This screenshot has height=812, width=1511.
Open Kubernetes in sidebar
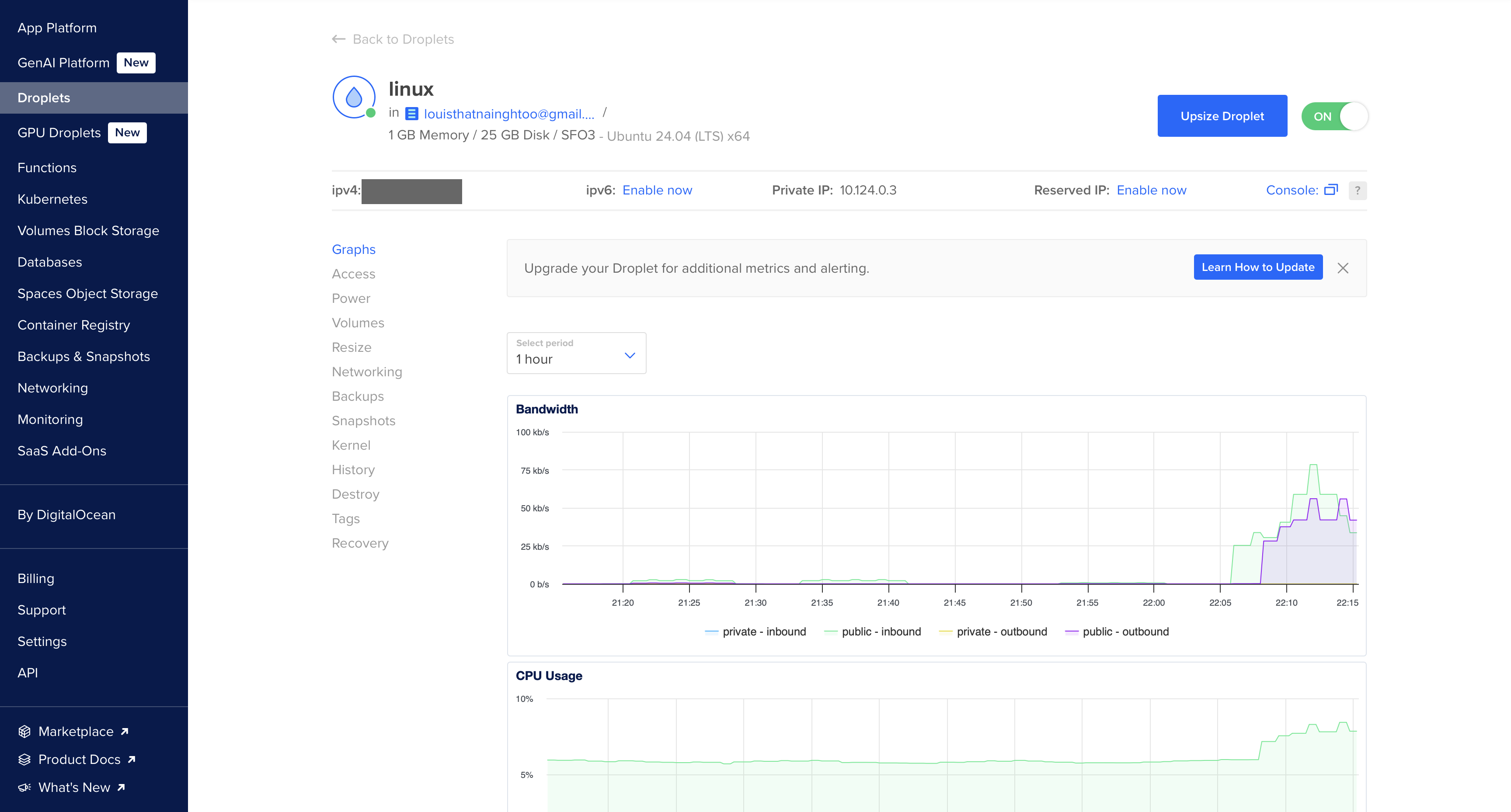click(x=52, y=199)
